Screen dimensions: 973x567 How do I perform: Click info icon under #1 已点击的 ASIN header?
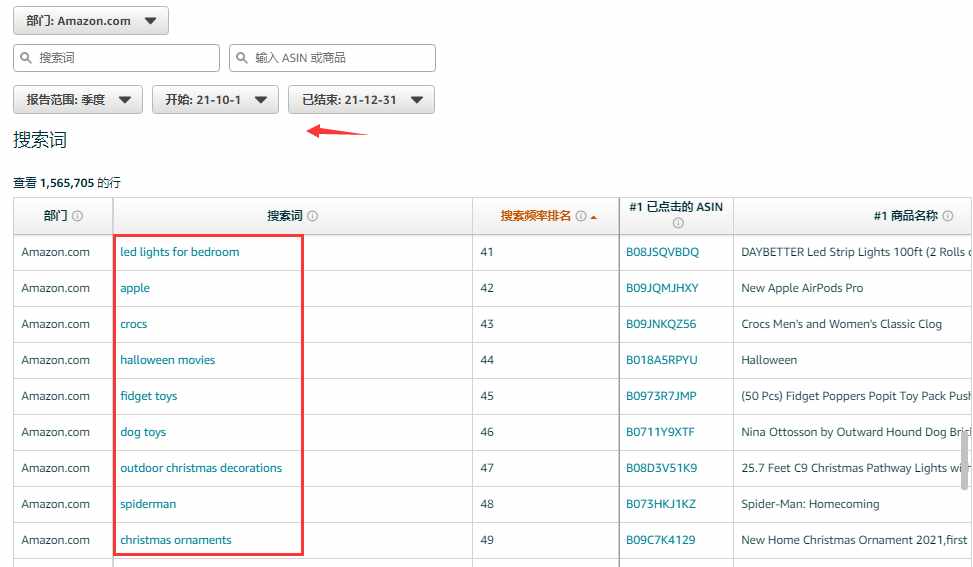pyautogui.click(x=678, y=223)
